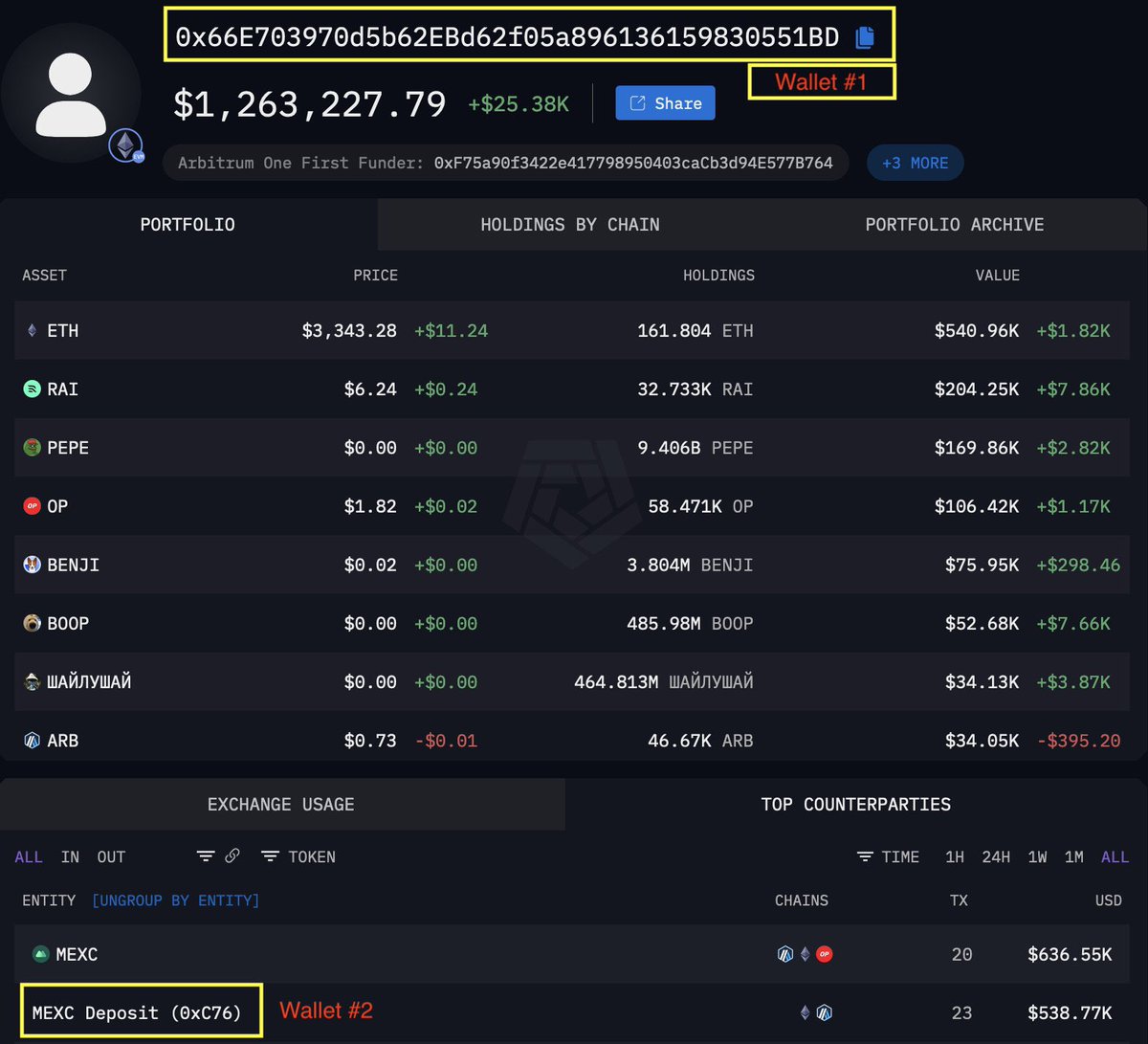Image resolution: width=1148 pixels, height=1044 pixels.
Task: Click the copy wallet address icon
Action: [864, 37]
